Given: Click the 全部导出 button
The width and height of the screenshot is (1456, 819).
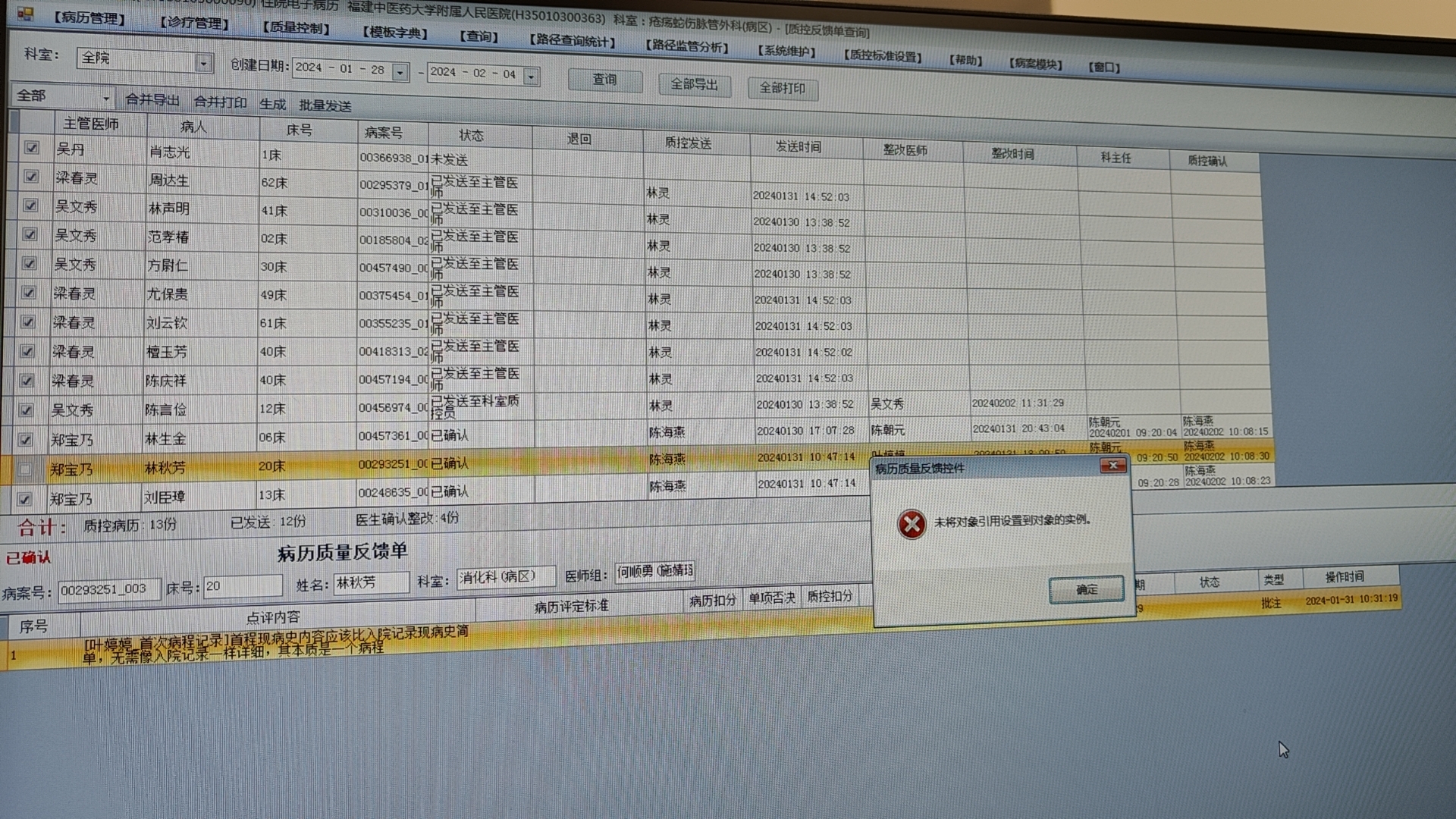Looking at the screenshot, I should coord(694,84).
